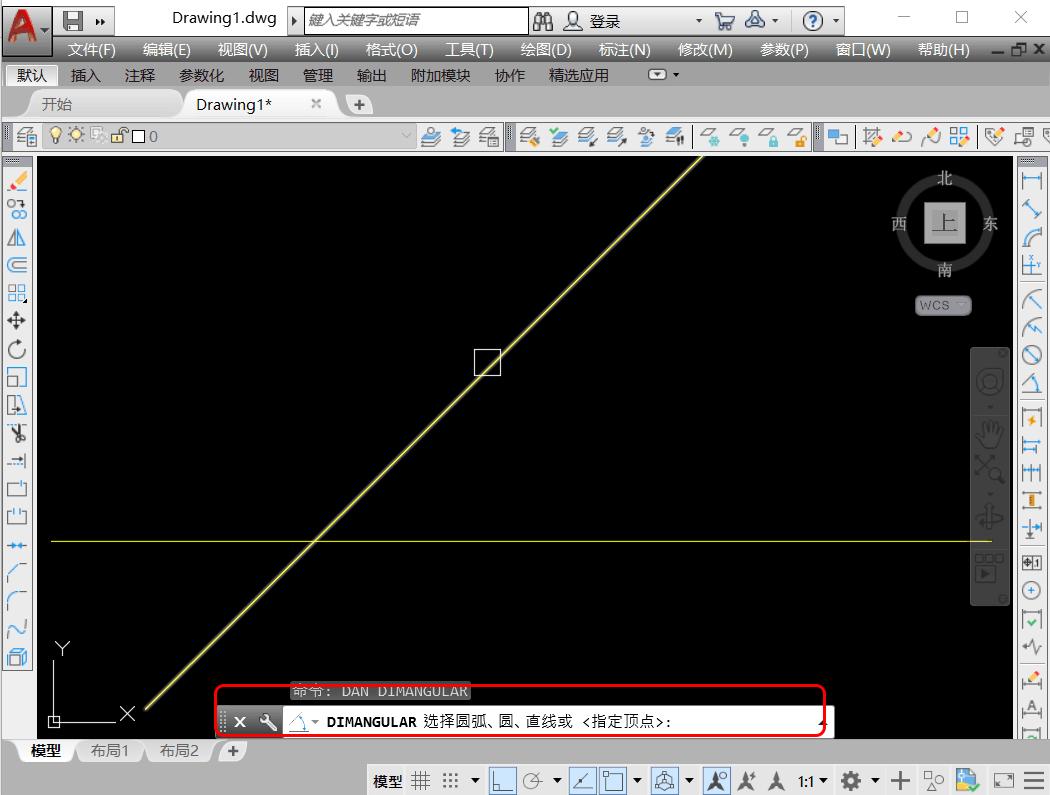Open Layer Properties Manager icon
This screenshot has height=795, width=1050.
[27, 136]
